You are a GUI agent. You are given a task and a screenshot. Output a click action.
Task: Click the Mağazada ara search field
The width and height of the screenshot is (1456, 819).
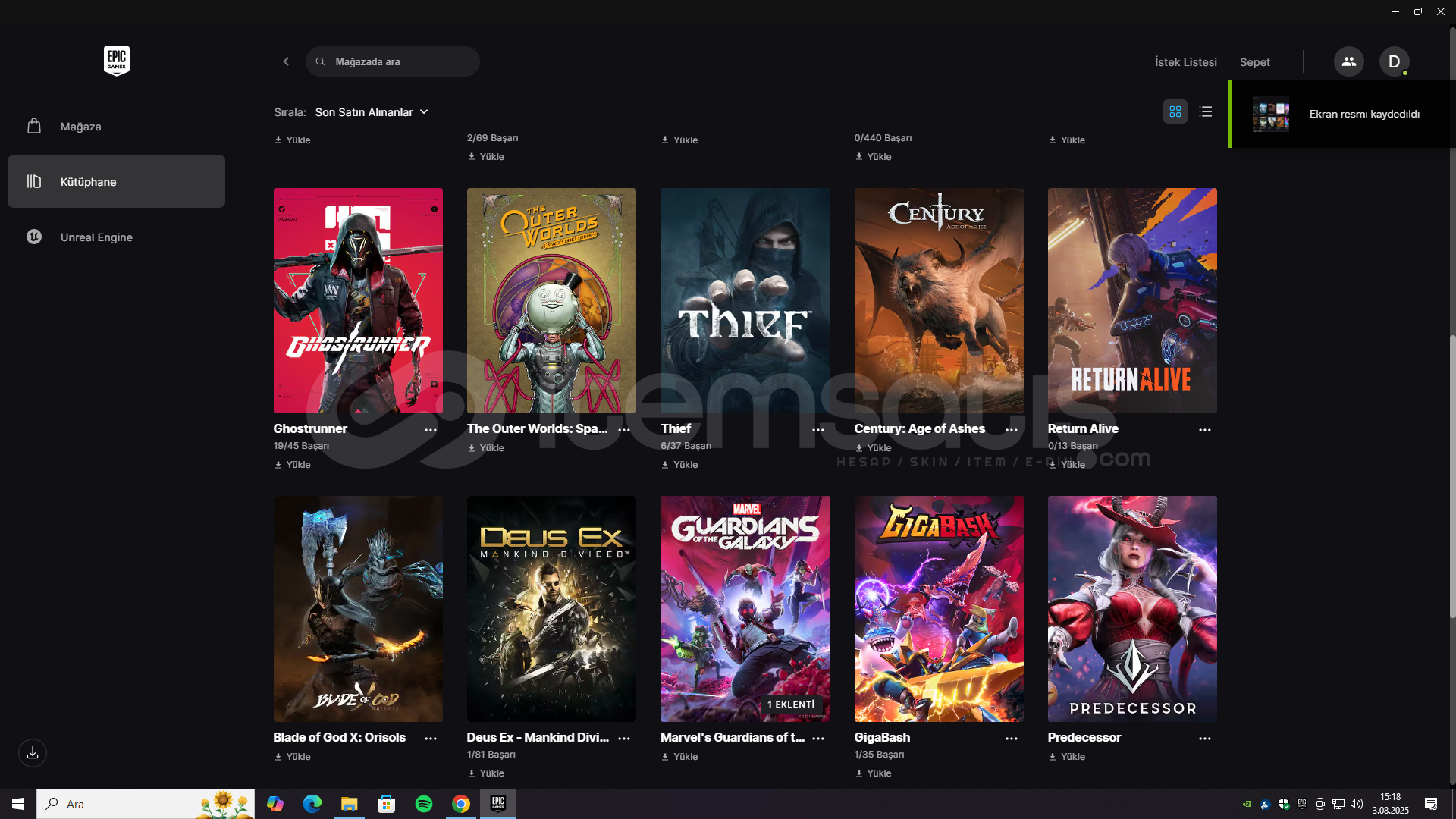point(393,61)
